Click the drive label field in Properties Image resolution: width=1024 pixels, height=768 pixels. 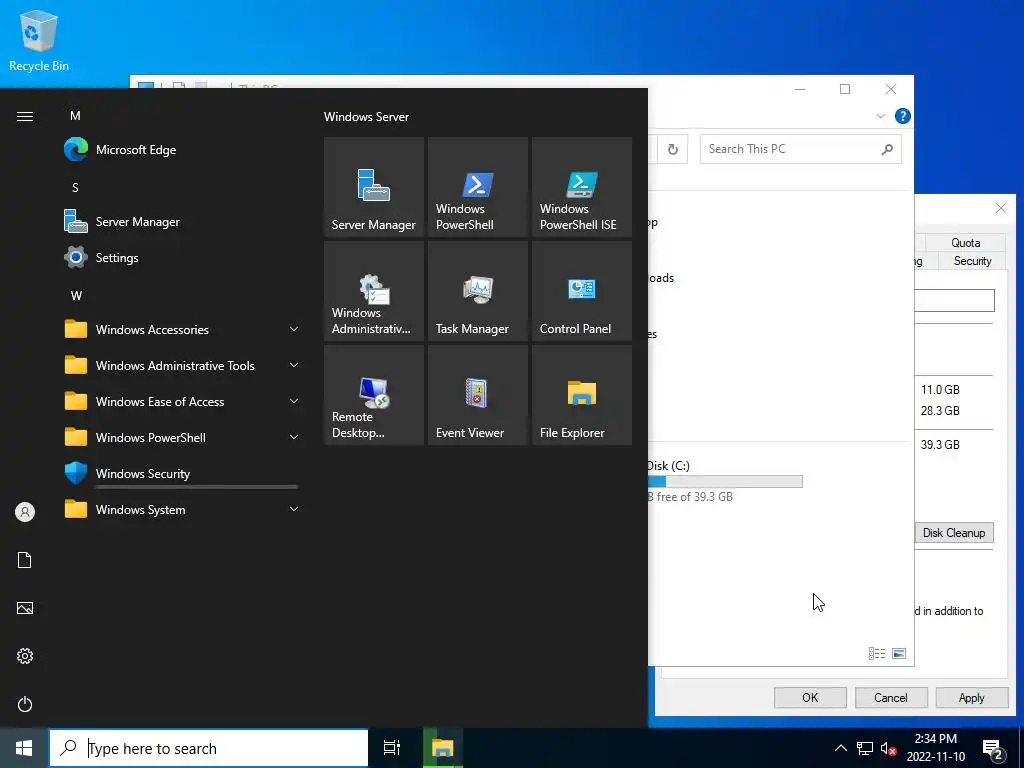(954, 300)
